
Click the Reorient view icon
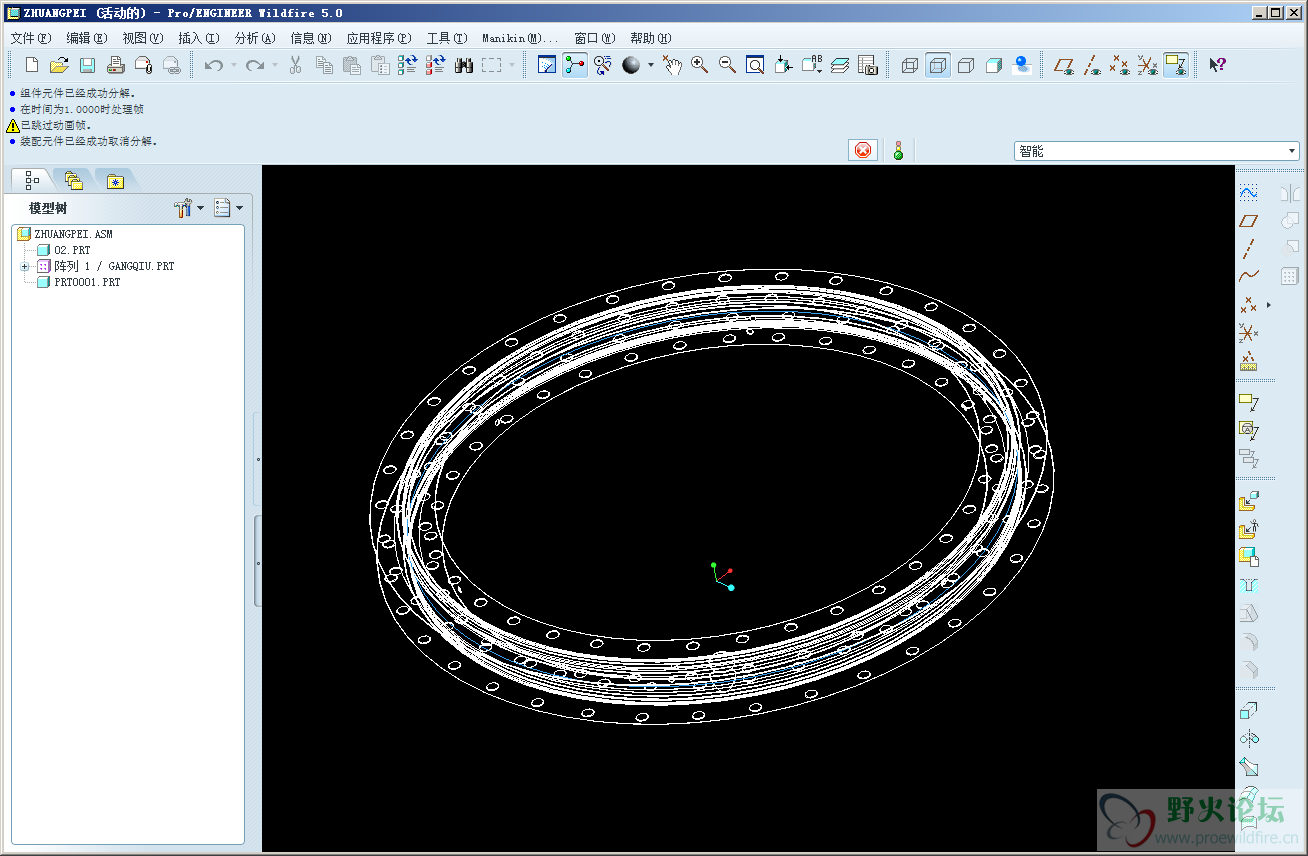pos(784,65)
